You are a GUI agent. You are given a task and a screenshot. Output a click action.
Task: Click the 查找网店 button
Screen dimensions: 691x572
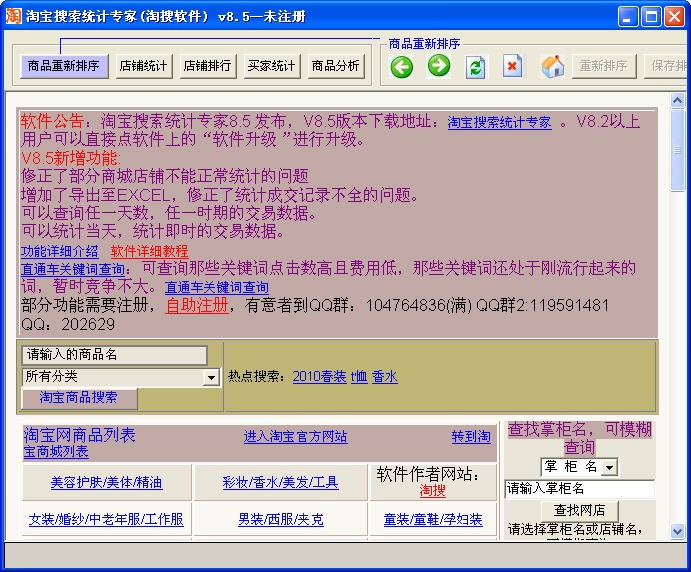pyautogui.click(x=580, y=510)
